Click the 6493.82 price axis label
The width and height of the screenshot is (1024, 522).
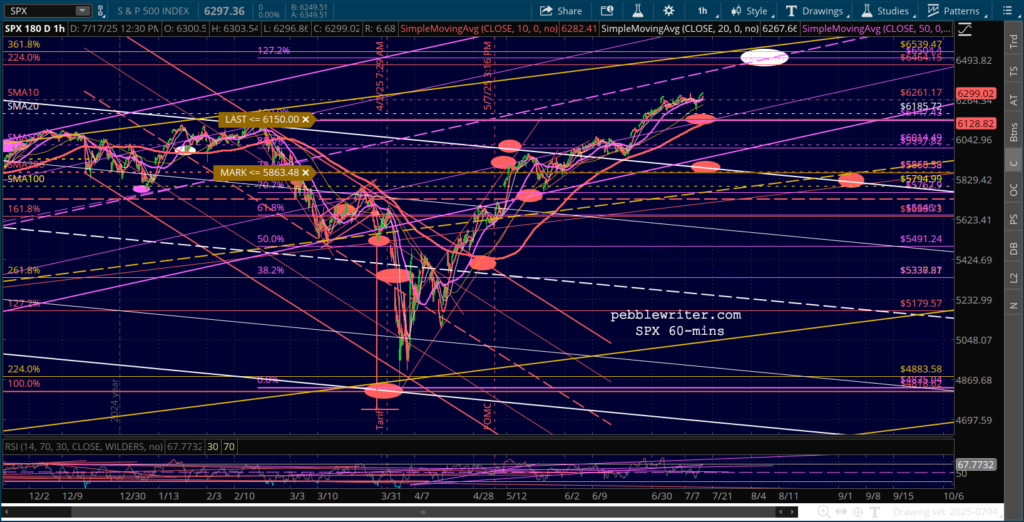972,61
